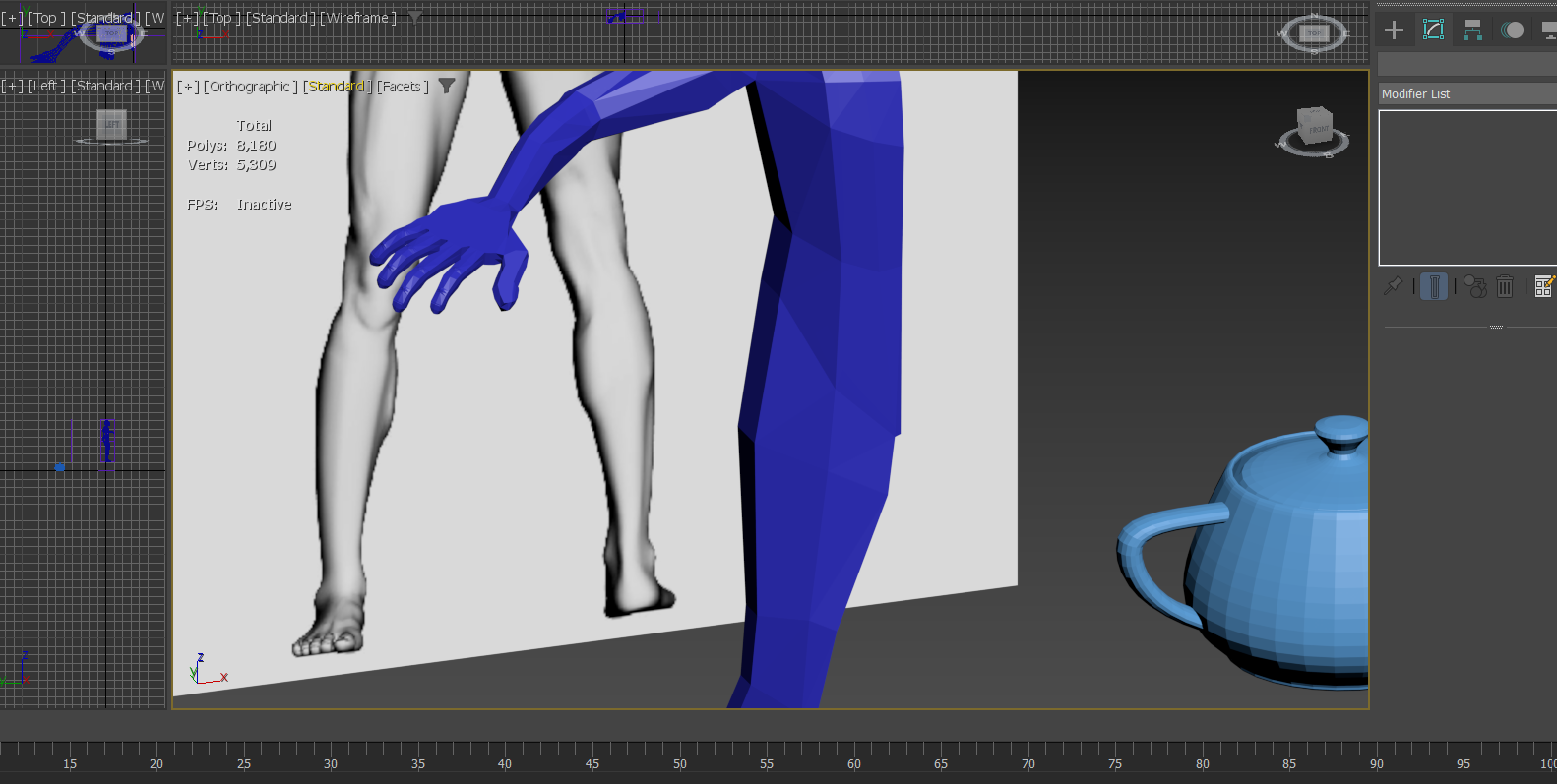Open the Create tab in command panel

(x=1394, y=30)
